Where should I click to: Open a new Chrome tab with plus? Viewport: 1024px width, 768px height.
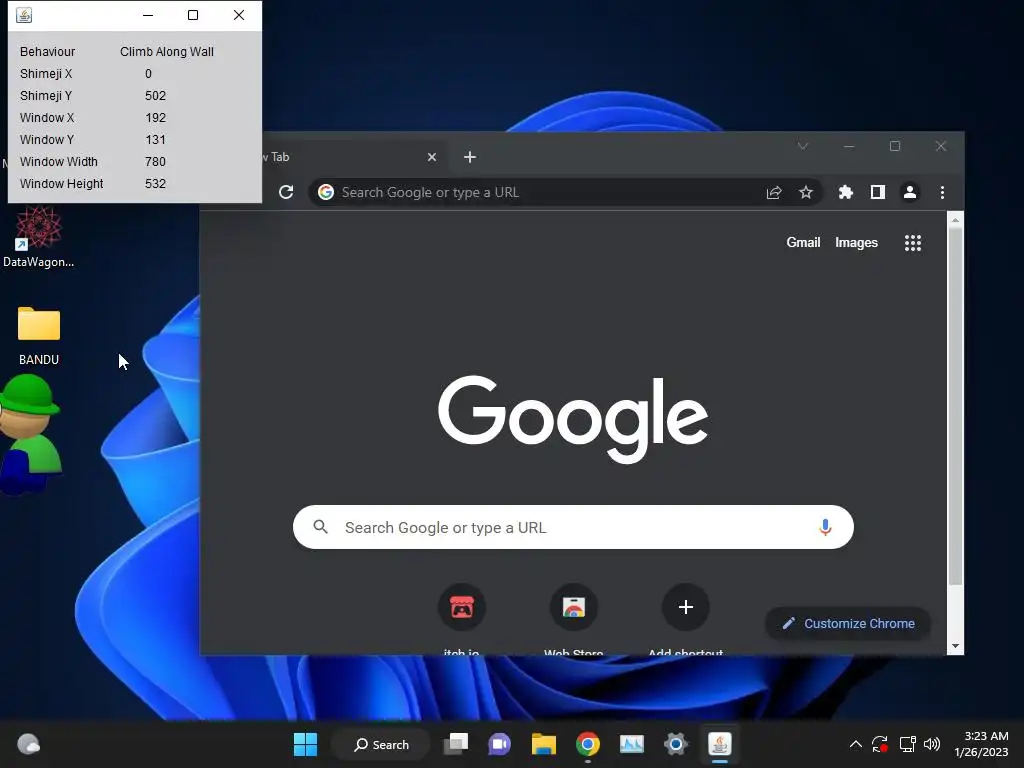click(x=470, y=157)
